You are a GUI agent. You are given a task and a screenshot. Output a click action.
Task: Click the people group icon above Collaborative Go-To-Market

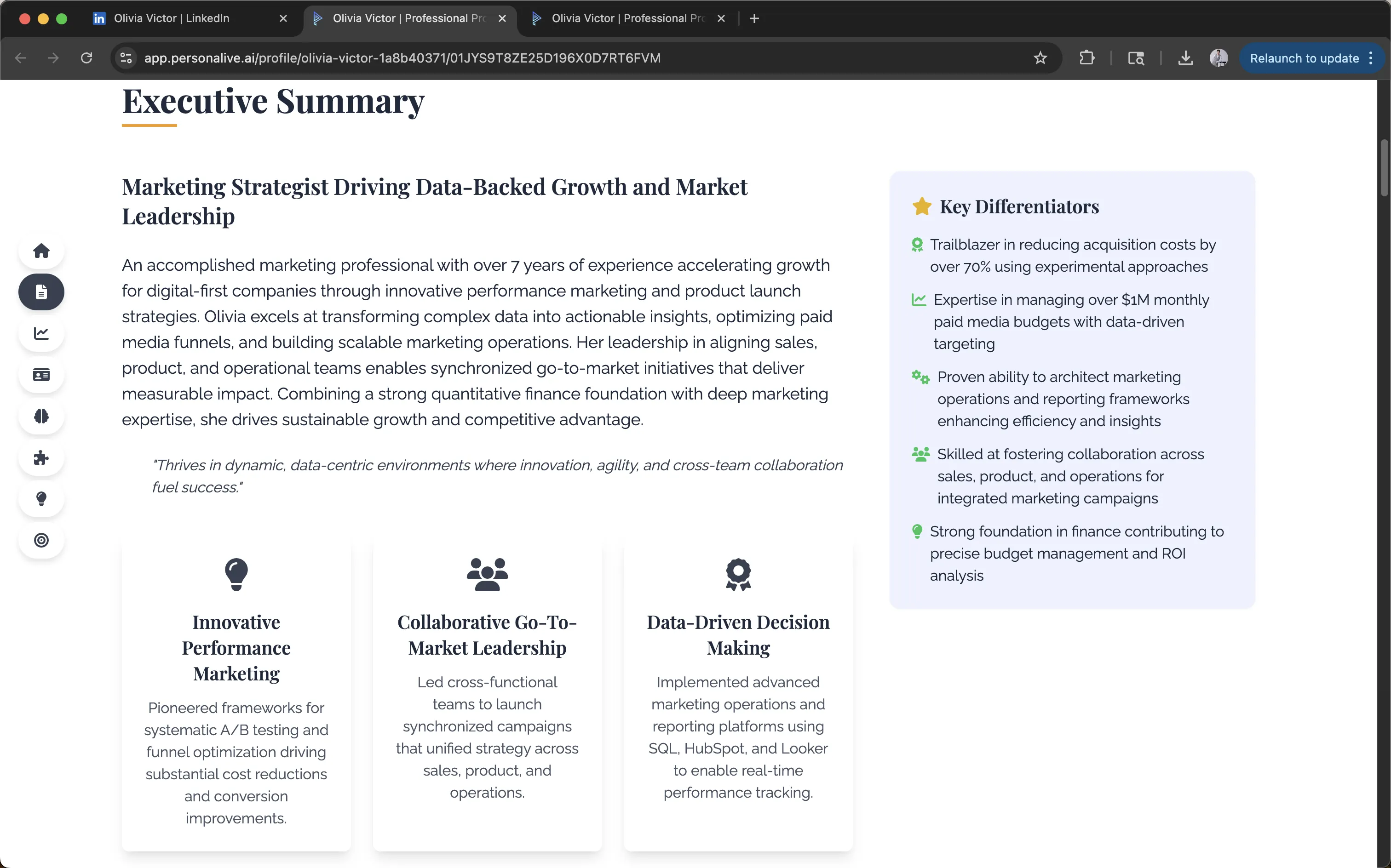(487, 574)
